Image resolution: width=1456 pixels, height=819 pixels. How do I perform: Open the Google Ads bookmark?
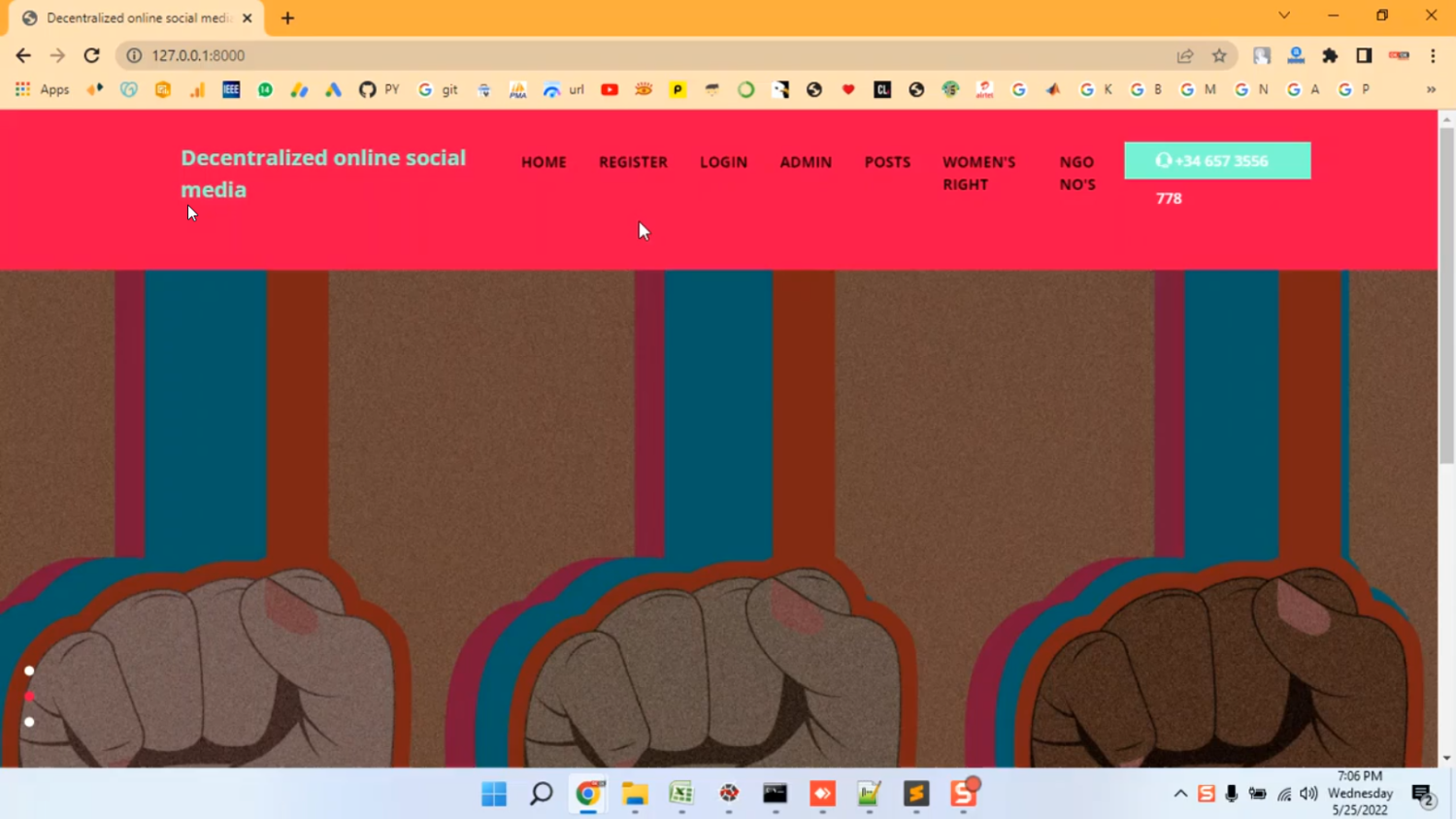pyautogui.click(x=333, y=89)
